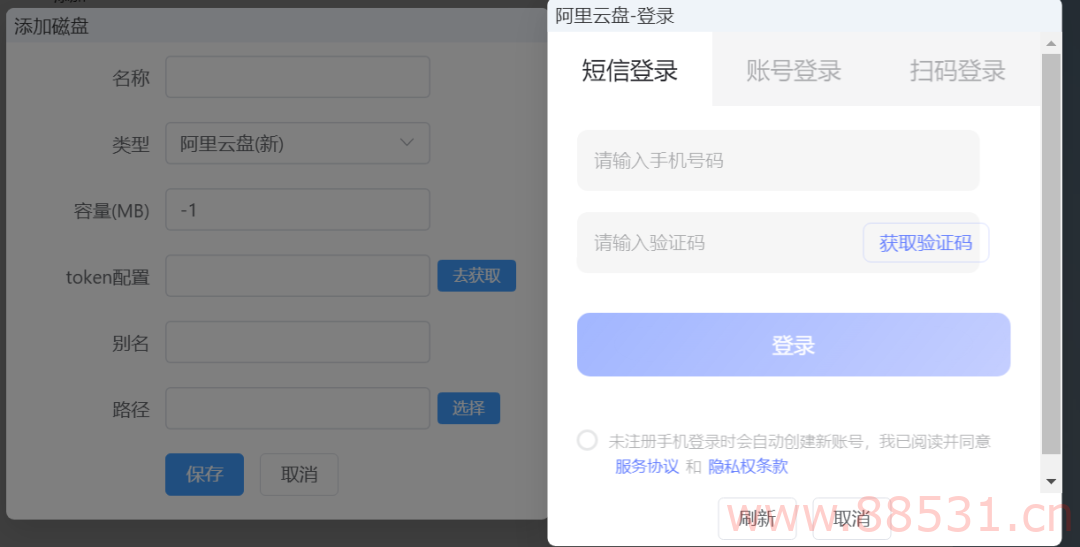The height and width of the screenshot is (547, 1080).
Task: Click the login window scrollbar down arrow
Action: [1051, 482]
